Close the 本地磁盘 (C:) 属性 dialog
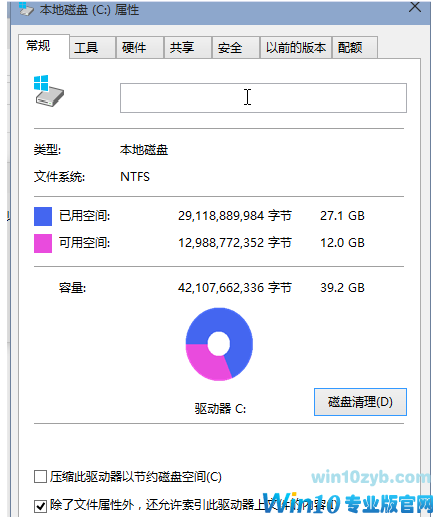The width and height of the screenshot is (439, 517). [415, 7]
